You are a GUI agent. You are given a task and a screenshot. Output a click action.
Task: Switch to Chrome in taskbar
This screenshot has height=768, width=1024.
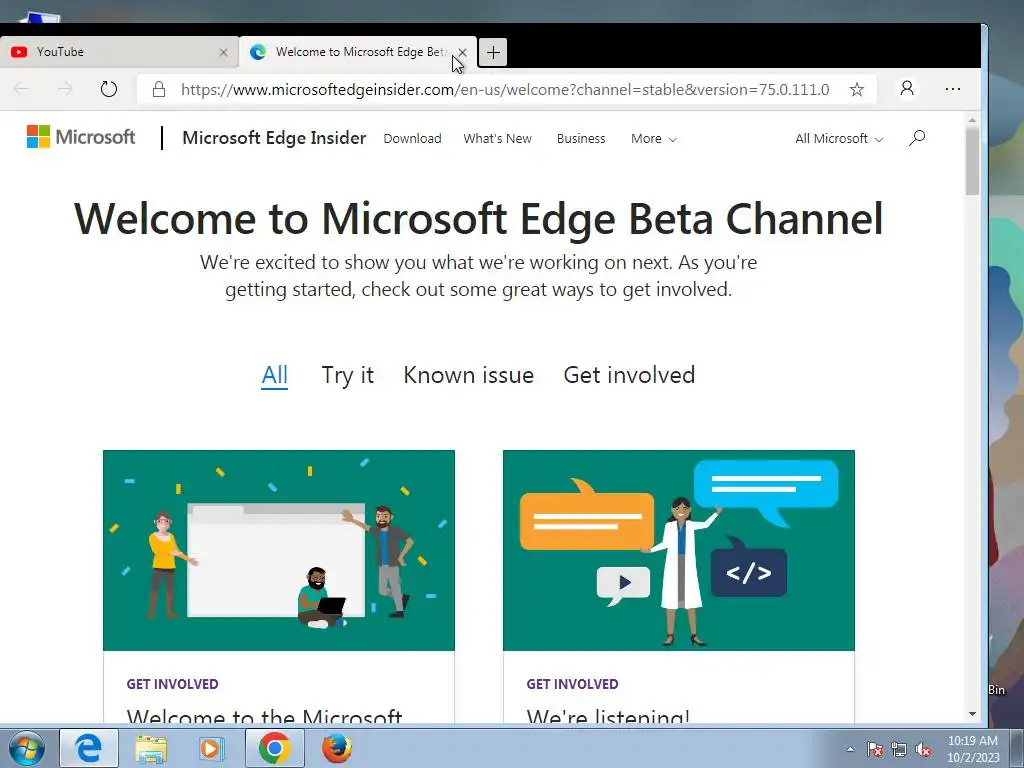pyautogui.click(x=274, y=748)
